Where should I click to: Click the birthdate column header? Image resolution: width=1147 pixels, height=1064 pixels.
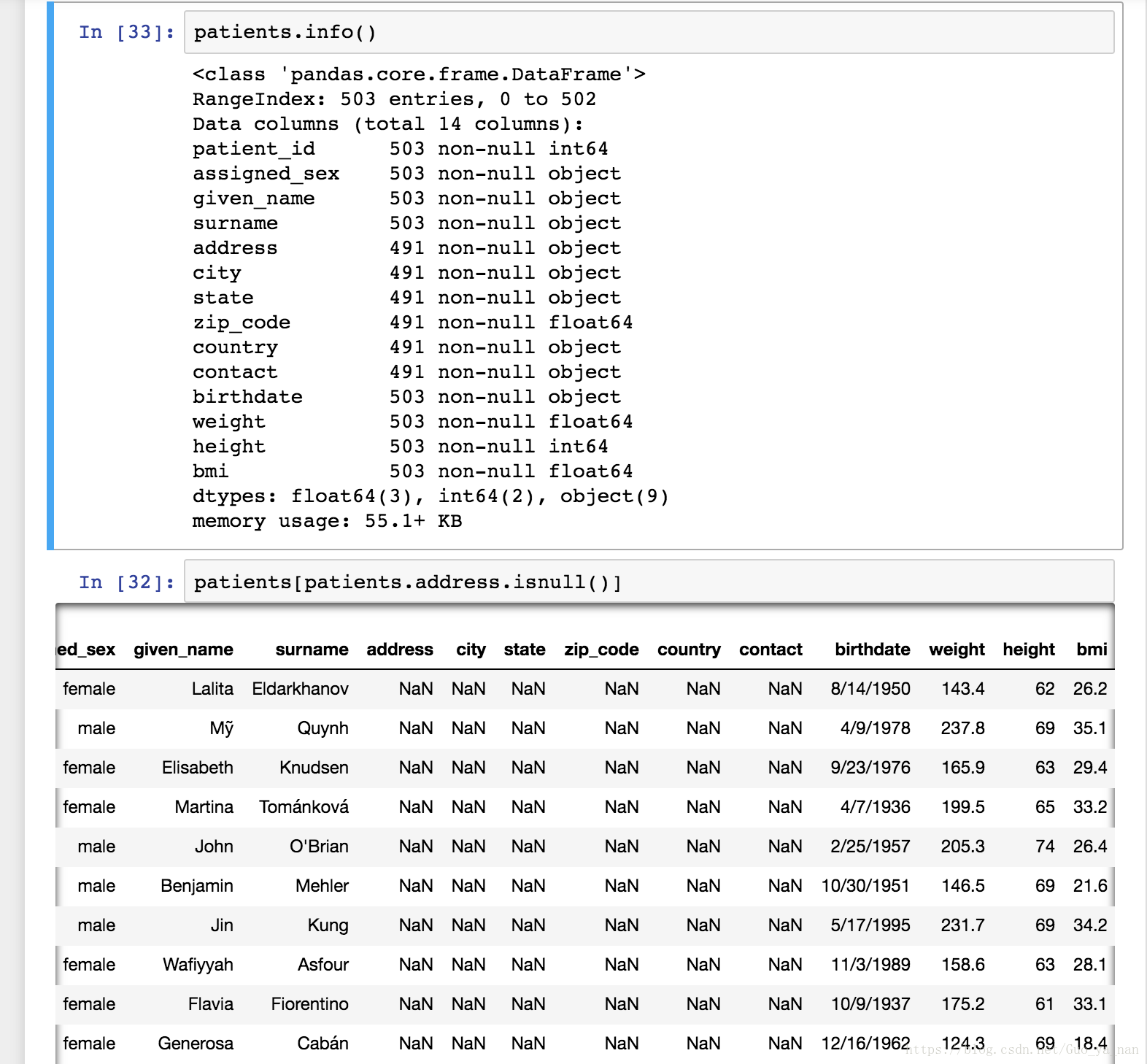(x=872, y=649)
